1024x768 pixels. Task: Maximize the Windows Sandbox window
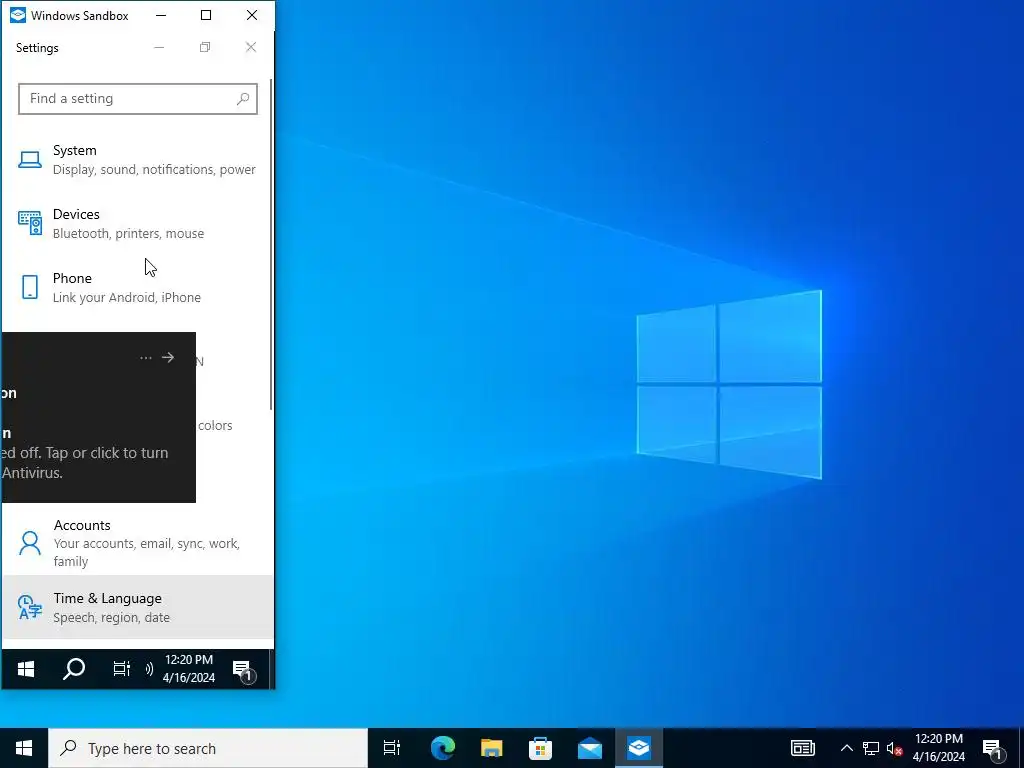206,15
